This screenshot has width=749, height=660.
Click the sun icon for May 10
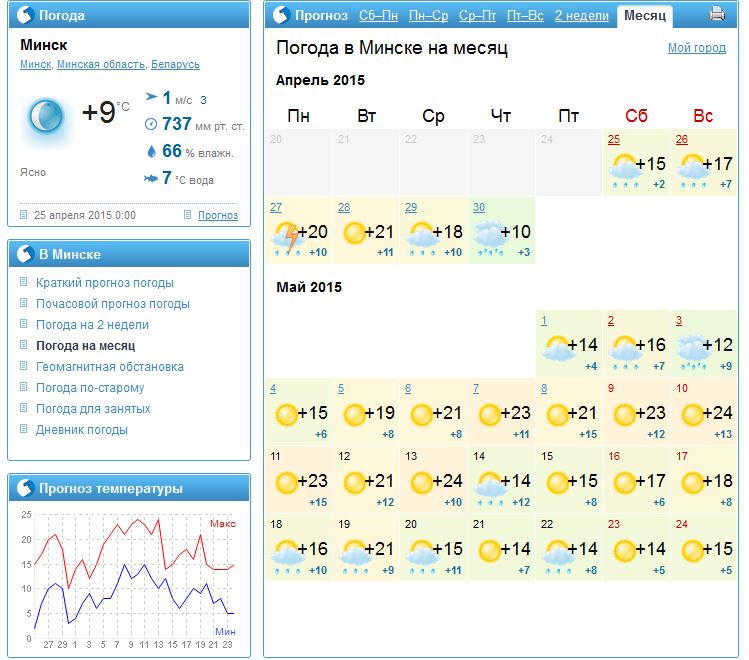coord(691,414)
